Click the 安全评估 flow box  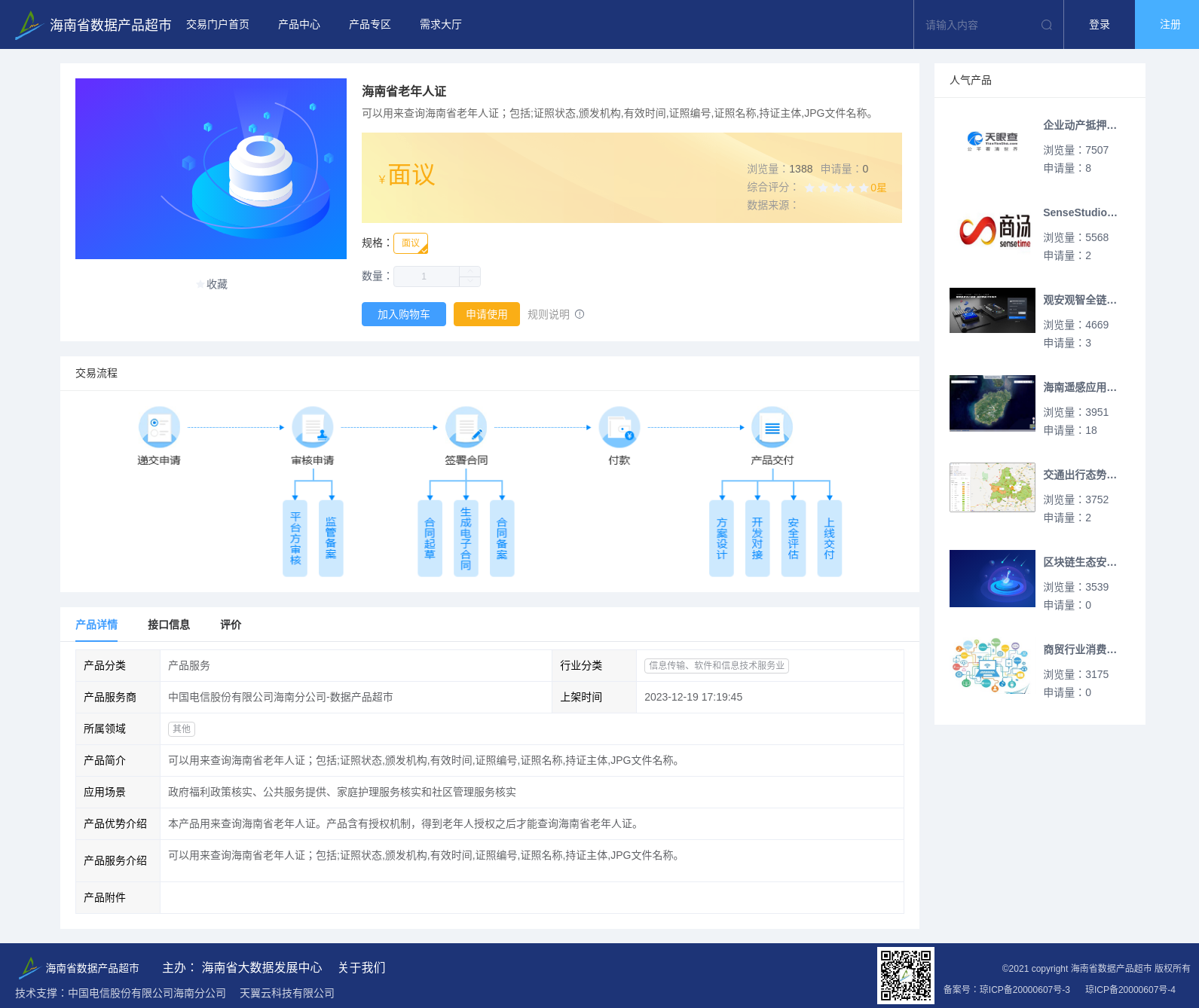tap(794, 538)
